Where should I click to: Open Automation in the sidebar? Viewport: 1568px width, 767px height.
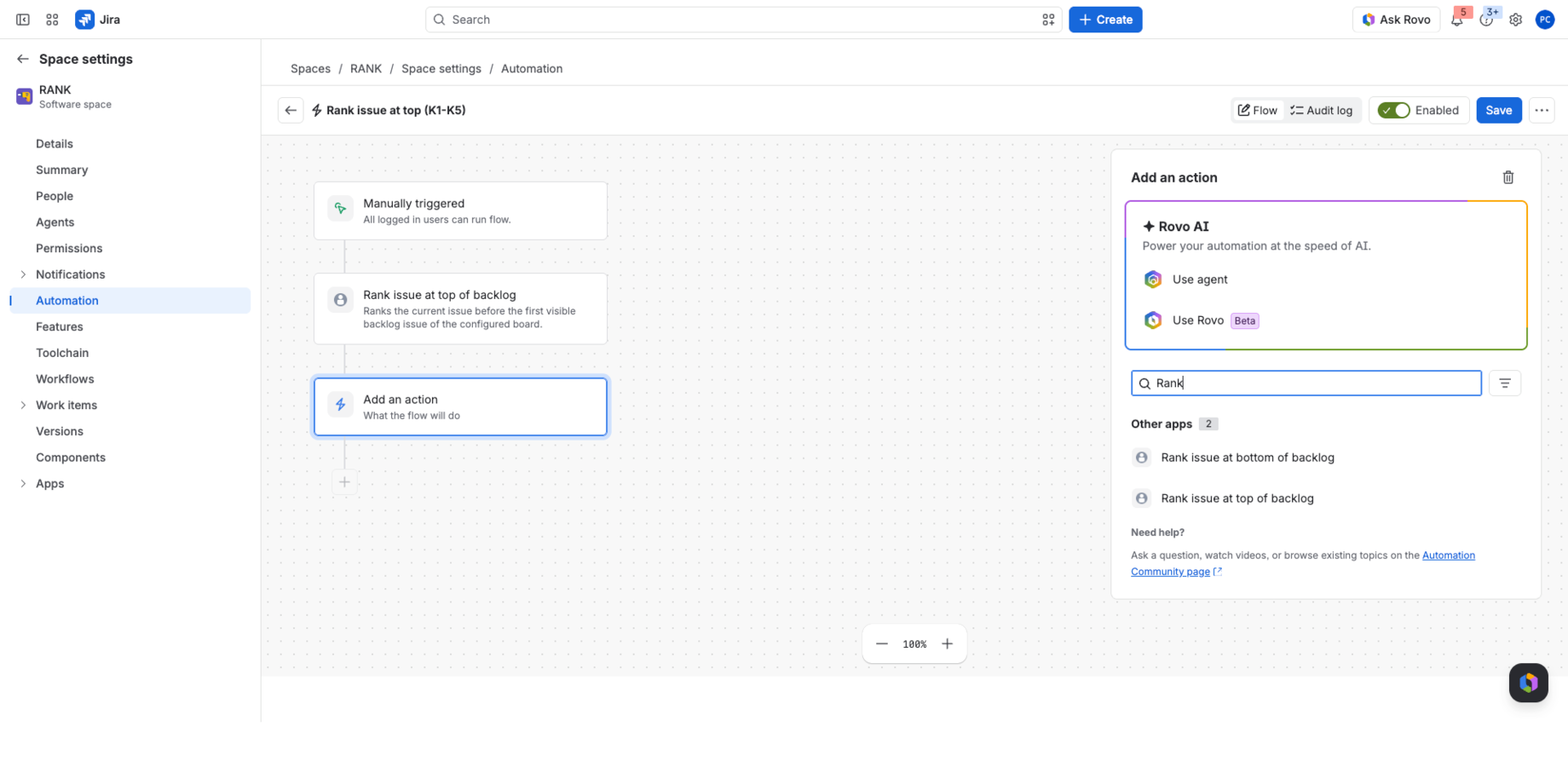coord(130,300)
